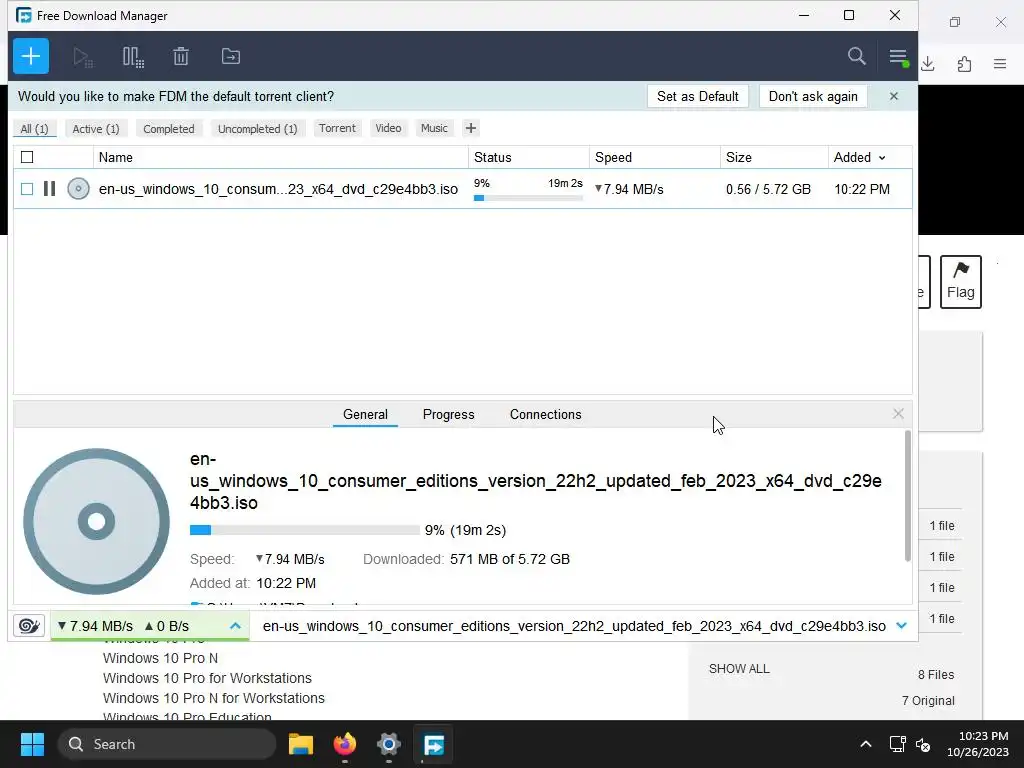
Task: Click the network icon in system tray
Action: click(x=897, y=744)
